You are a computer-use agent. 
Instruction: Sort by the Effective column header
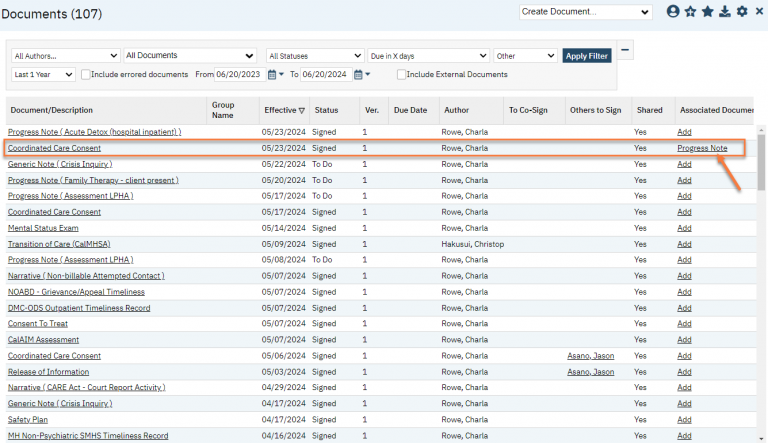284,110
